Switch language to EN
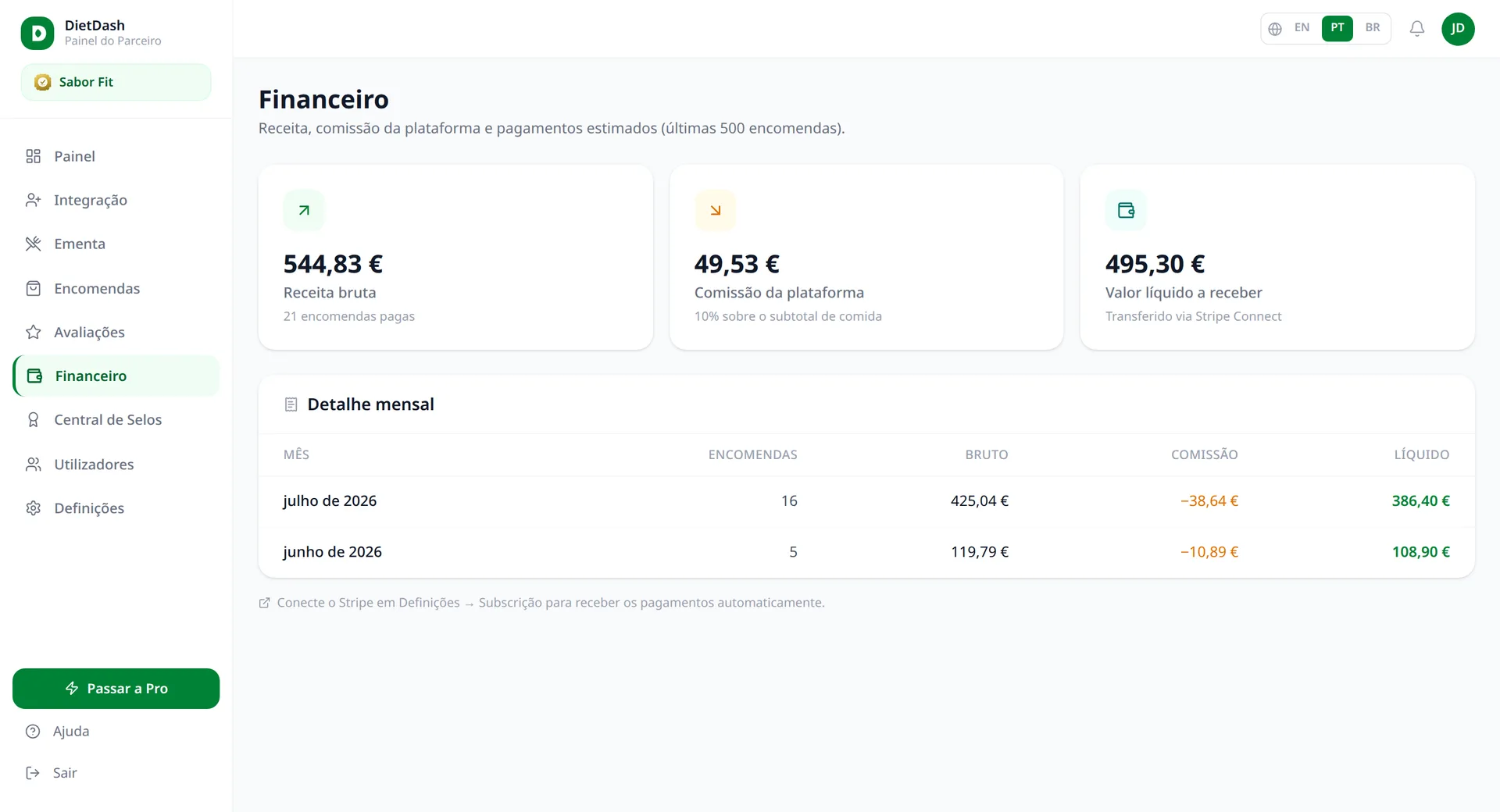The width and height of the screenshot is (1500, 812). (x=1302, y=28)
